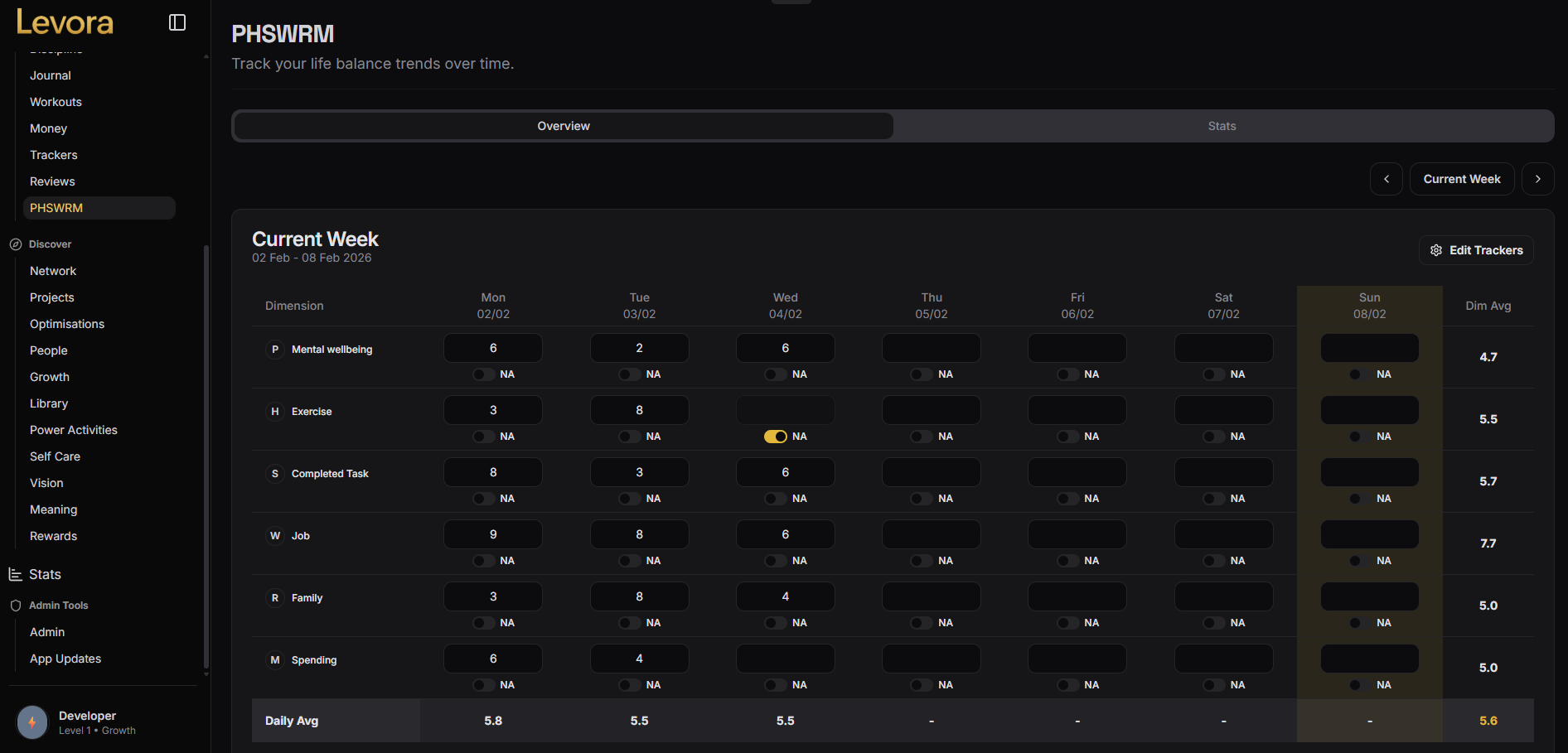
Task: Click Monday's Mental wellbeing score field
Action: point(493,348)
